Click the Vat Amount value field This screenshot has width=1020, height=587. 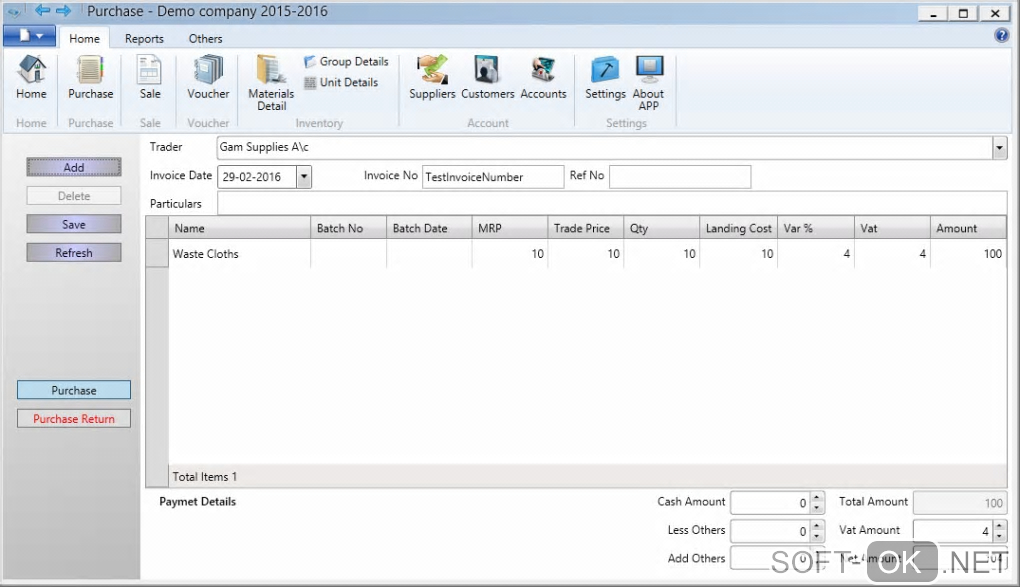pos(954,531)
